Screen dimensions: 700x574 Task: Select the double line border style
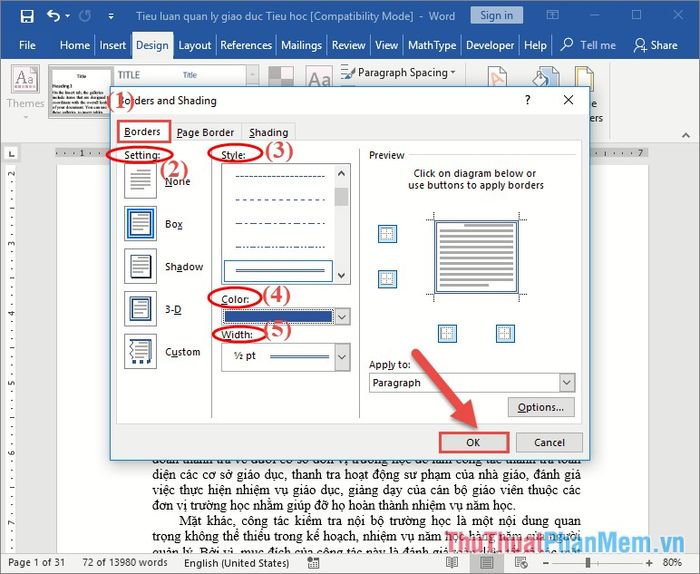pos(279,270)
